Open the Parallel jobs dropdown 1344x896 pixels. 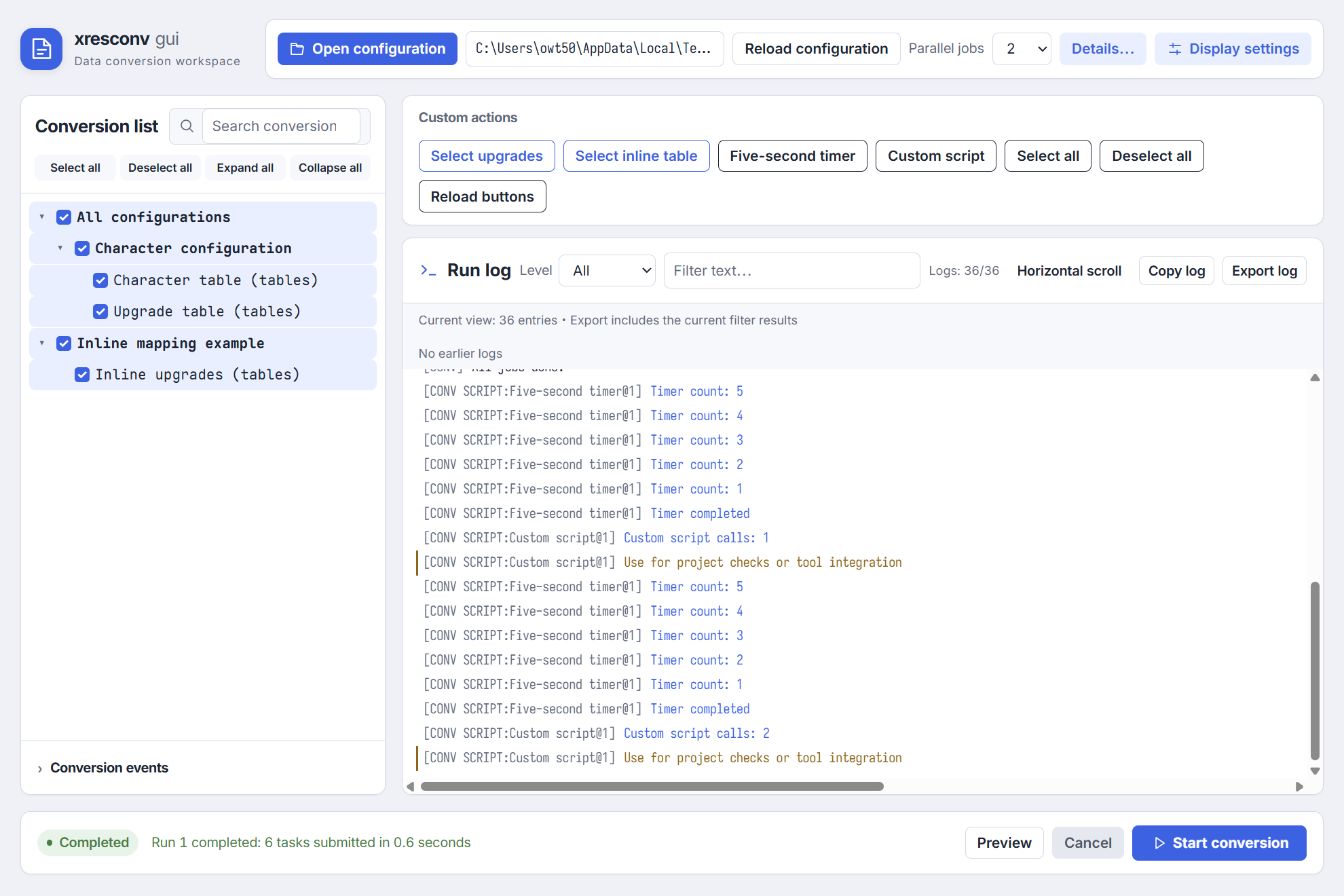[x=1022, y=49]
